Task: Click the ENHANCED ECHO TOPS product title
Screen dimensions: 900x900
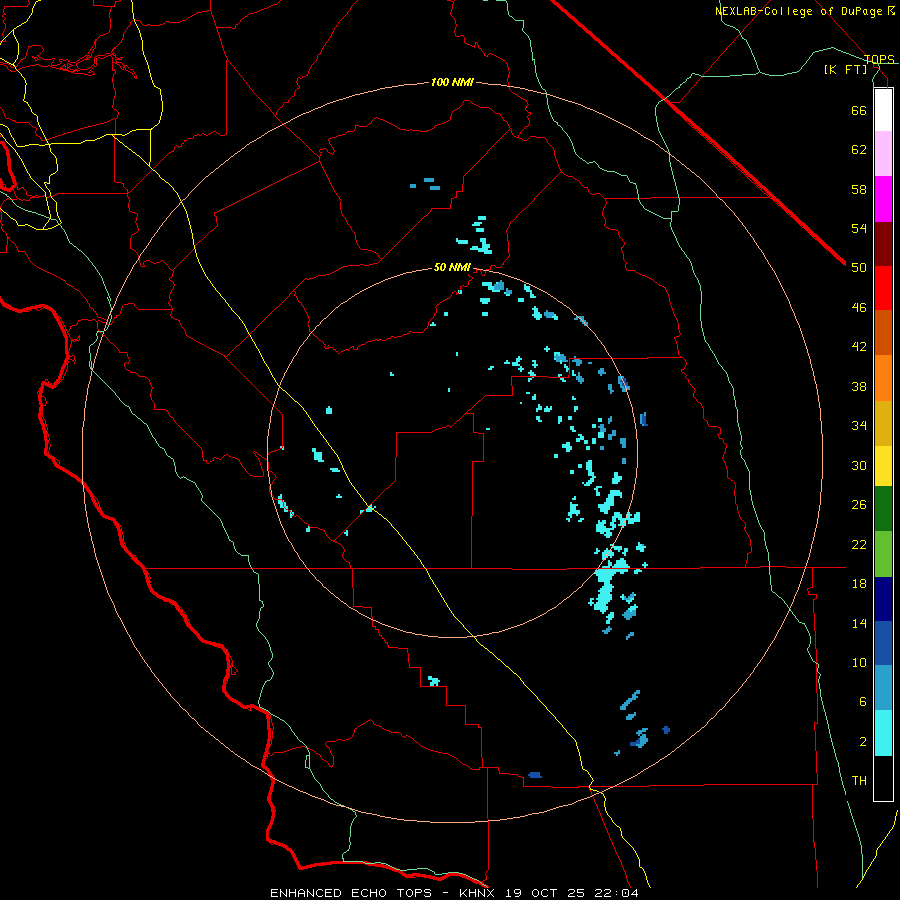Action: tap(351, 893)
